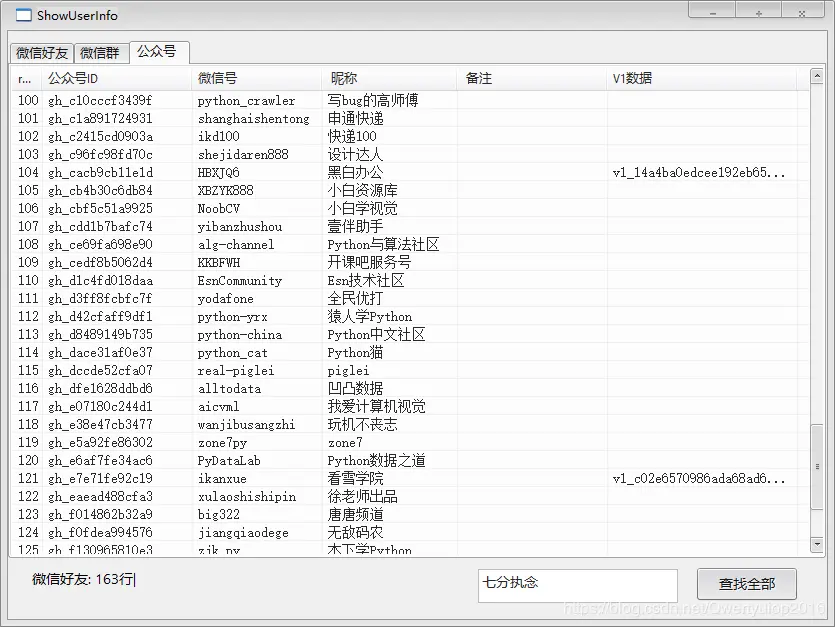The width and height of the screenshot is (835, 627).
Task: Click the cell NoobCV
Action: click(218, 209)
